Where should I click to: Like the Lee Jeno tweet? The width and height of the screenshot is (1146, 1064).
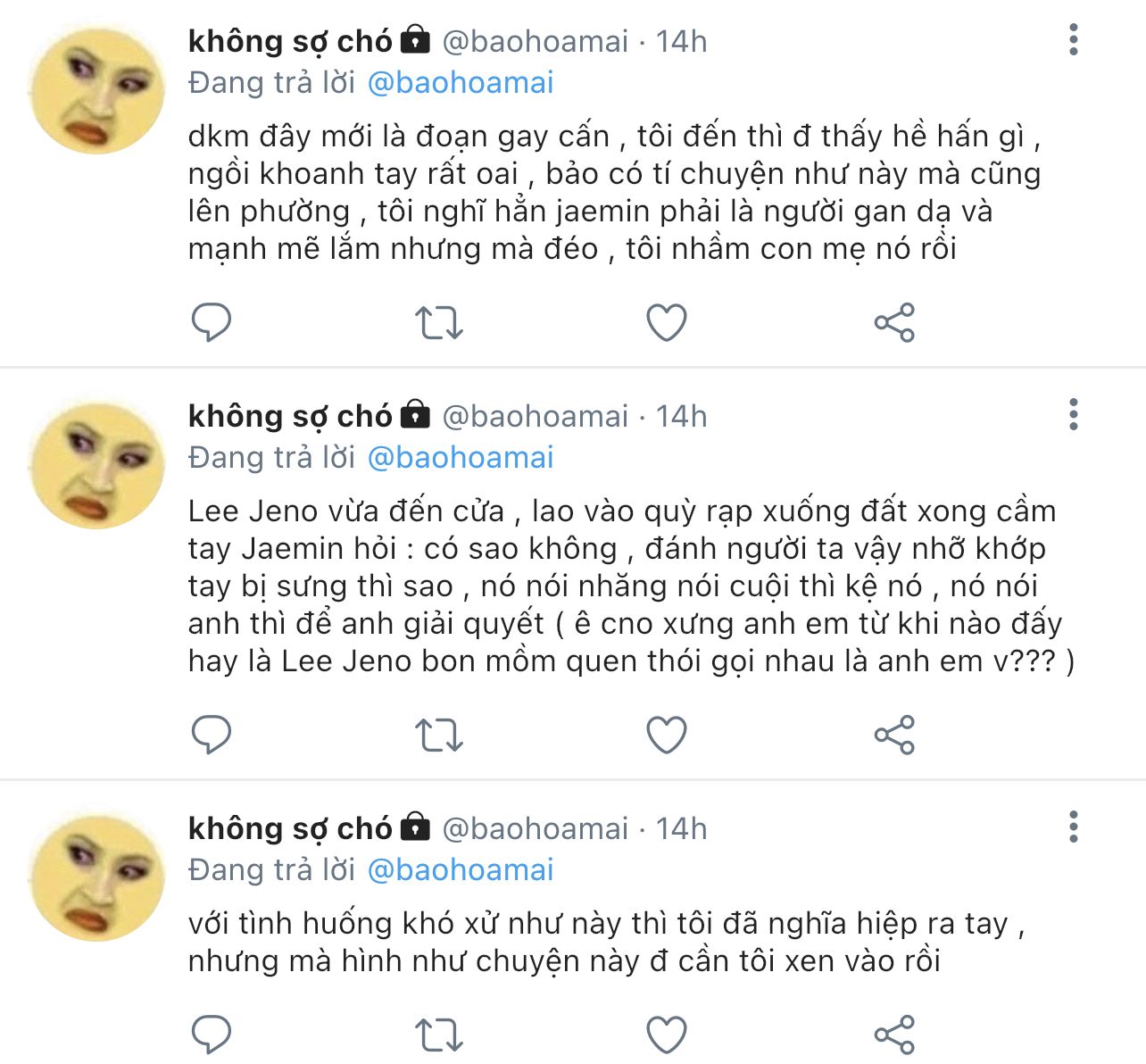(x=666, y=735)
